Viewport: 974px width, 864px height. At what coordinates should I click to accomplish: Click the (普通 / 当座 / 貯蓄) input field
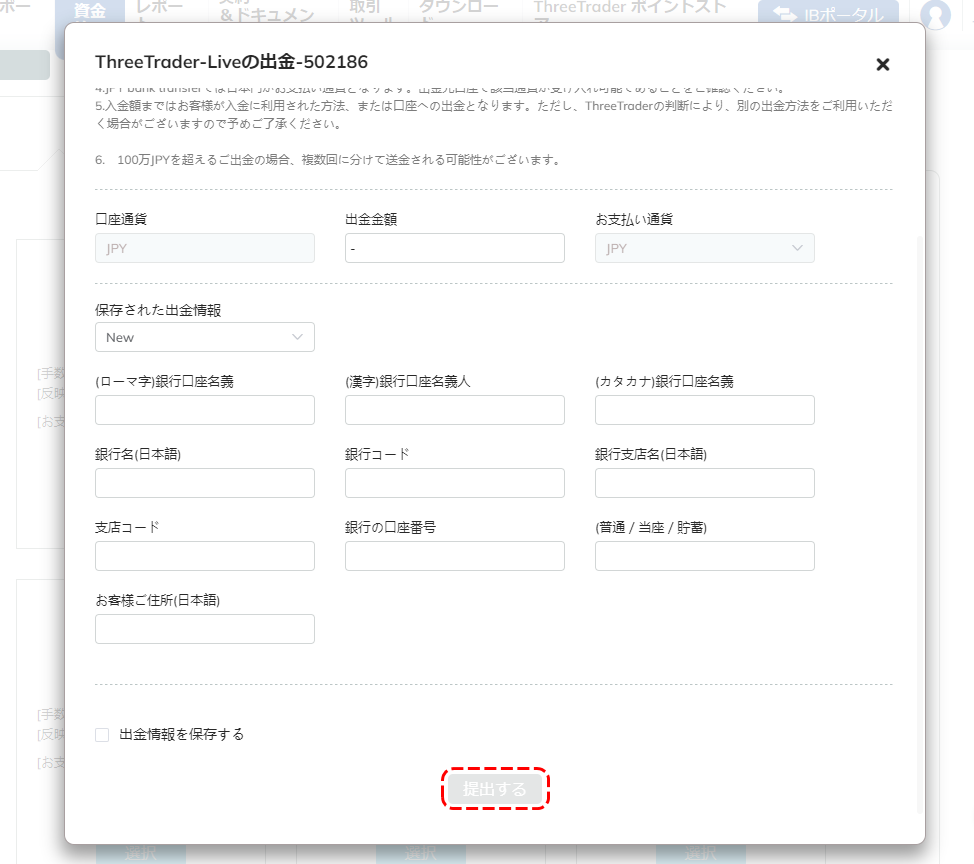pyautogui.click(x=704, y=556)
